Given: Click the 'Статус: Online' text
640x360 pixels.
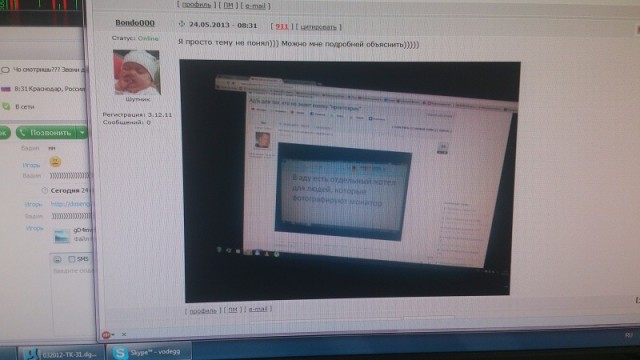Looking at the screenshot, I should 135,38.
